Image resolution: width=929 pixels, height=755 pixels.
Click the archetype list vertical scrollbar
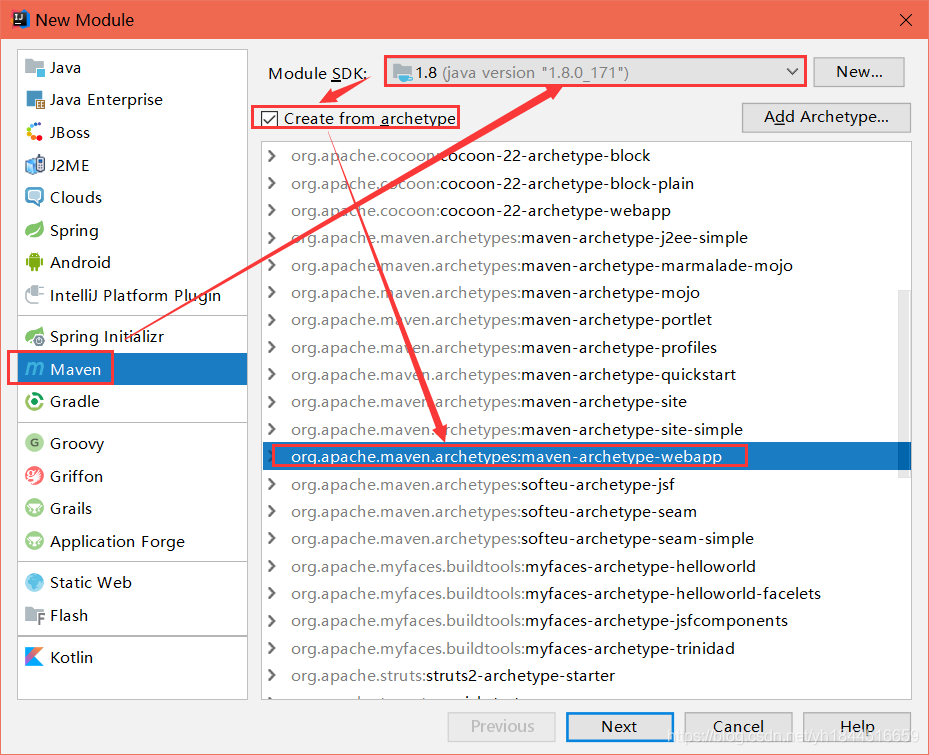pyautogui.click(x=904, y=383)
